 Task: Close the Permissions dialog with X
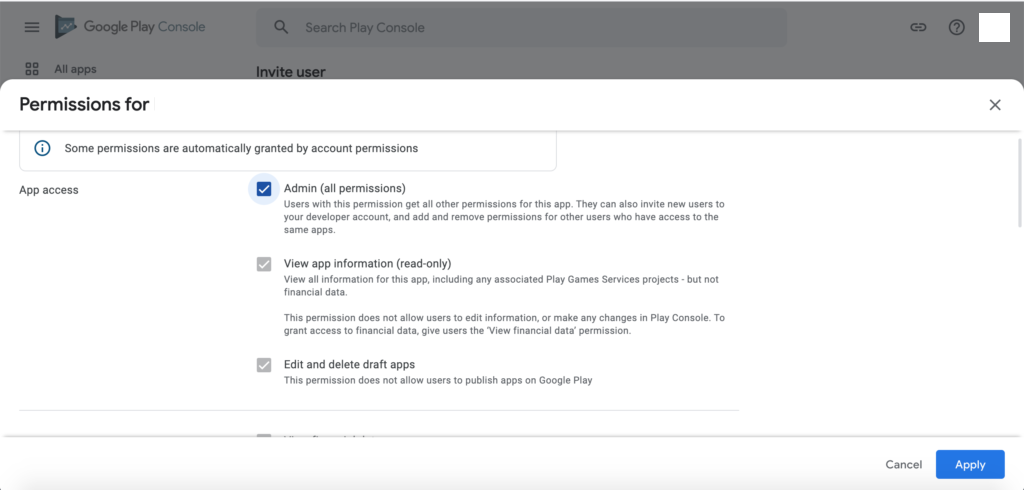click(x=995, y=105)
